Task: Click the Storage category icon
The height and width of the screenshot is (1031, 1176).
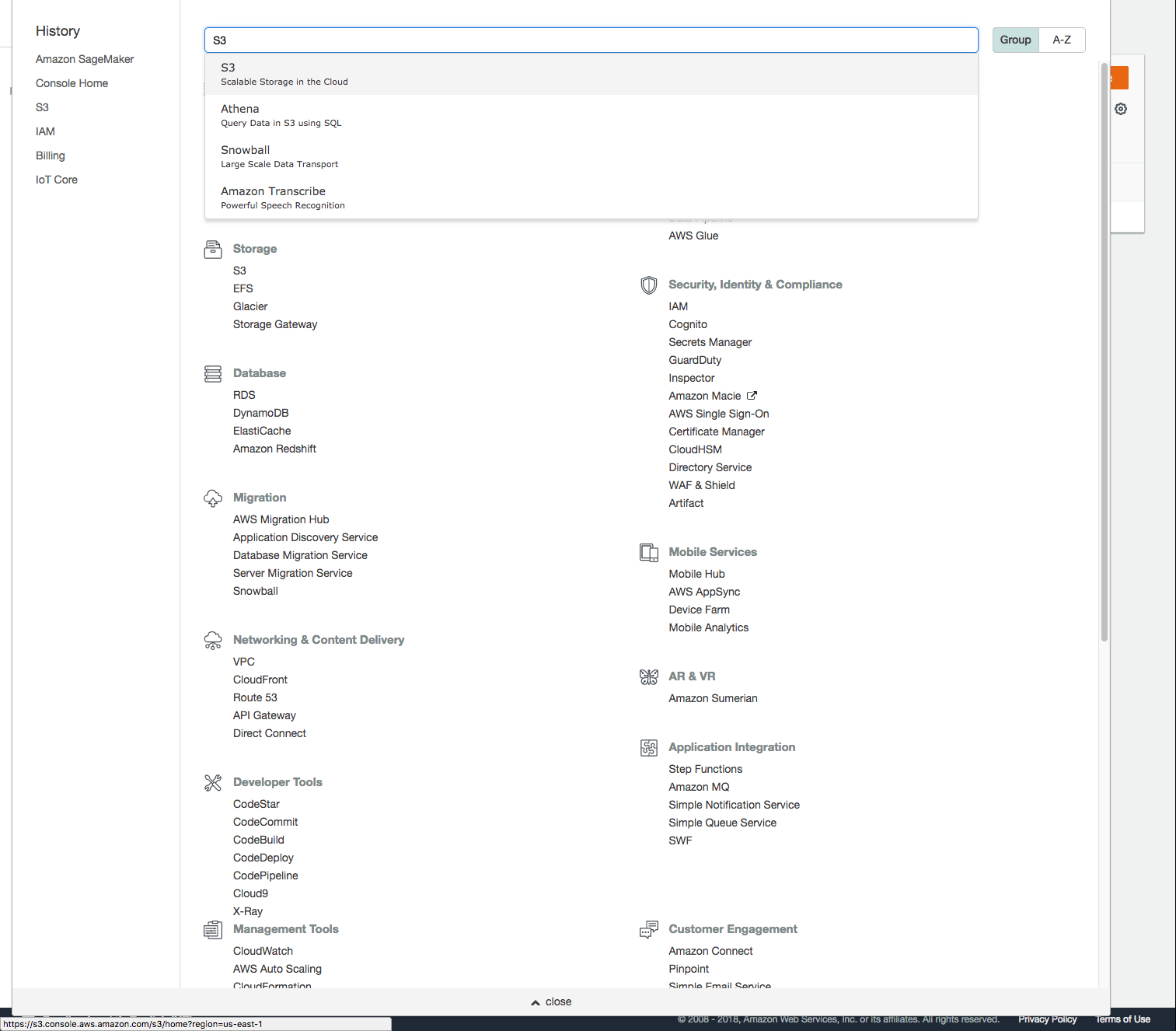Action: 213,250
